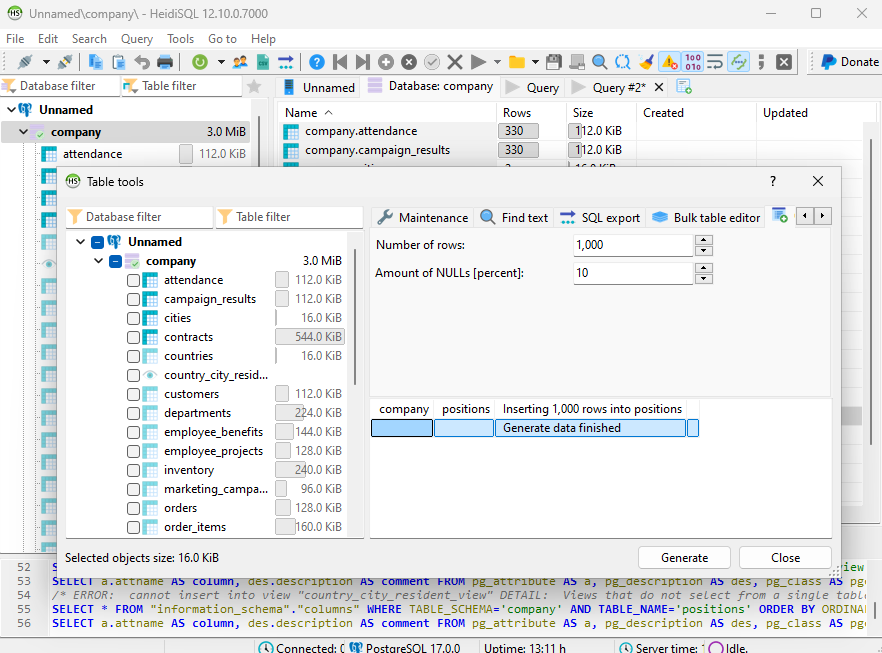This screenshot has width=882, height=653.
Task: Click the Generate button
Action: pyautogui.click(x=685, y=558)
